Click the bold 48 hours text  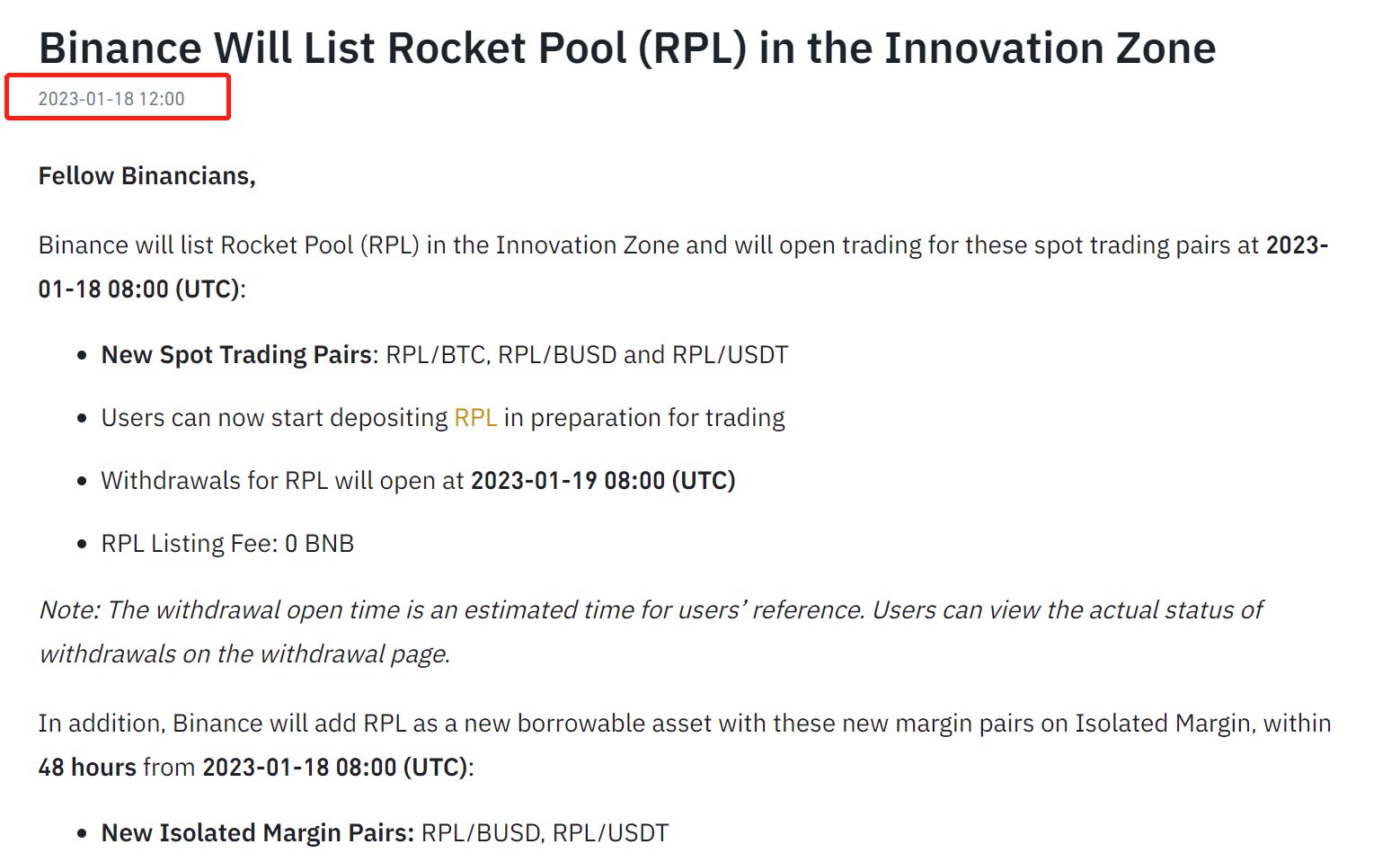(x=87, y=768)
